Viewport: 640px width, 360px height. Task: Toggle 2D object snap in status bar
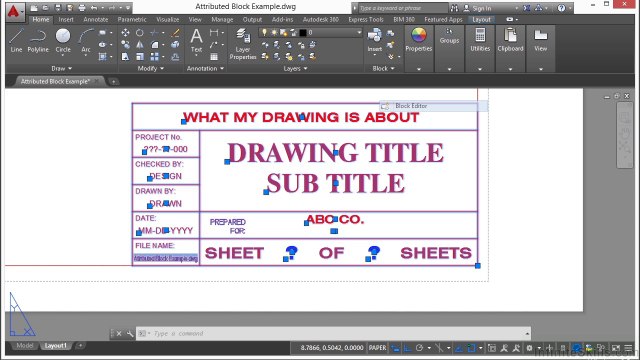coord(472,348)
